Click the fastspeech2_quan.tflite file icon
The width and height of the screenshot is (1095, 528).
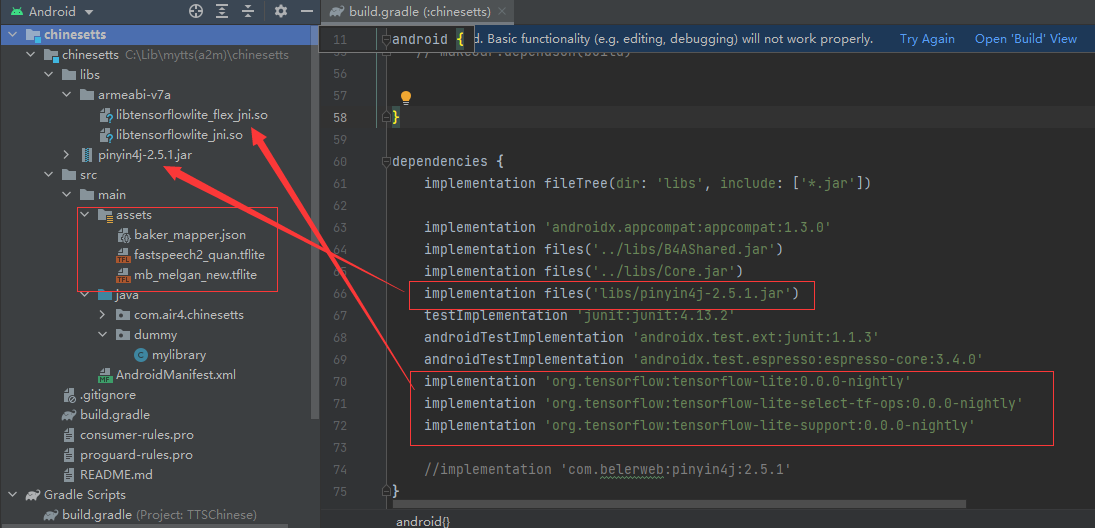click(x=124, y=255)
